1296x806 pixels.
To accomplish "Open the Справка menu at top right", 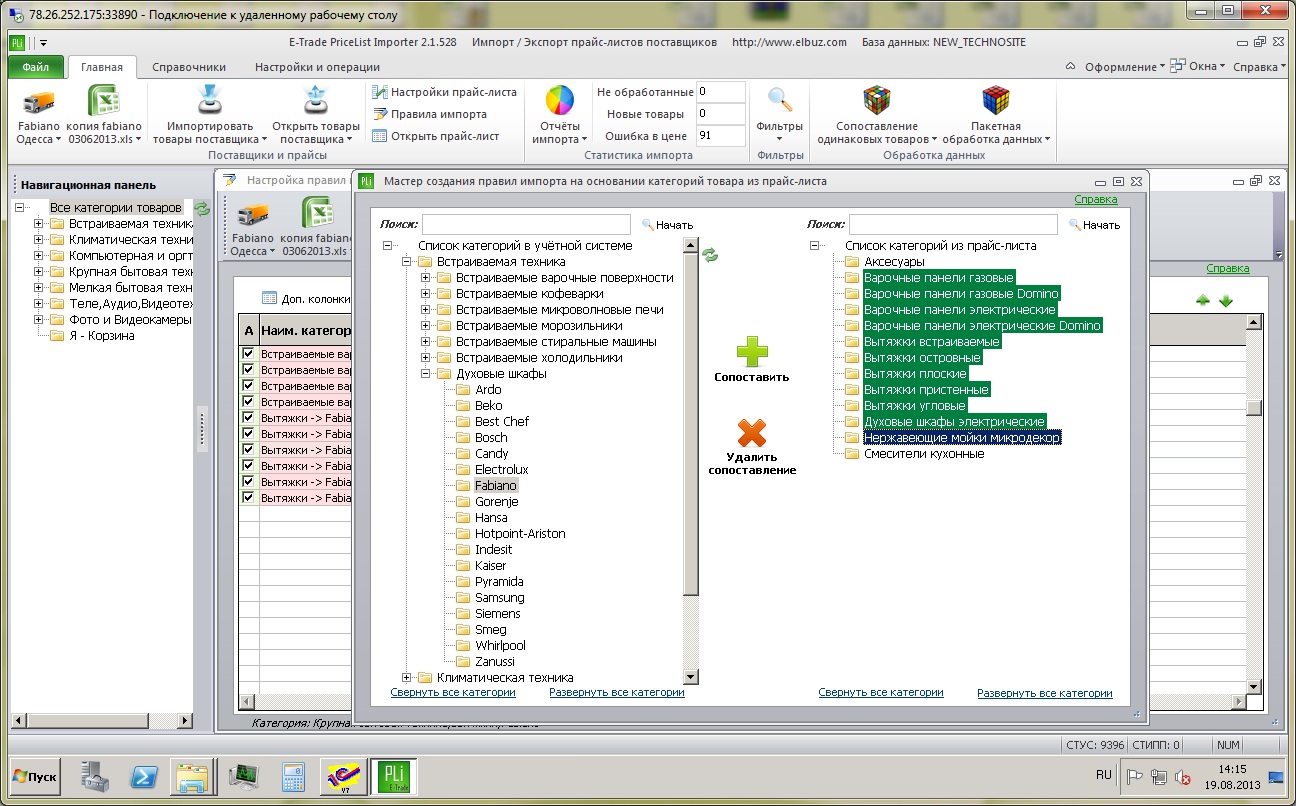I will click(1259, 67).
